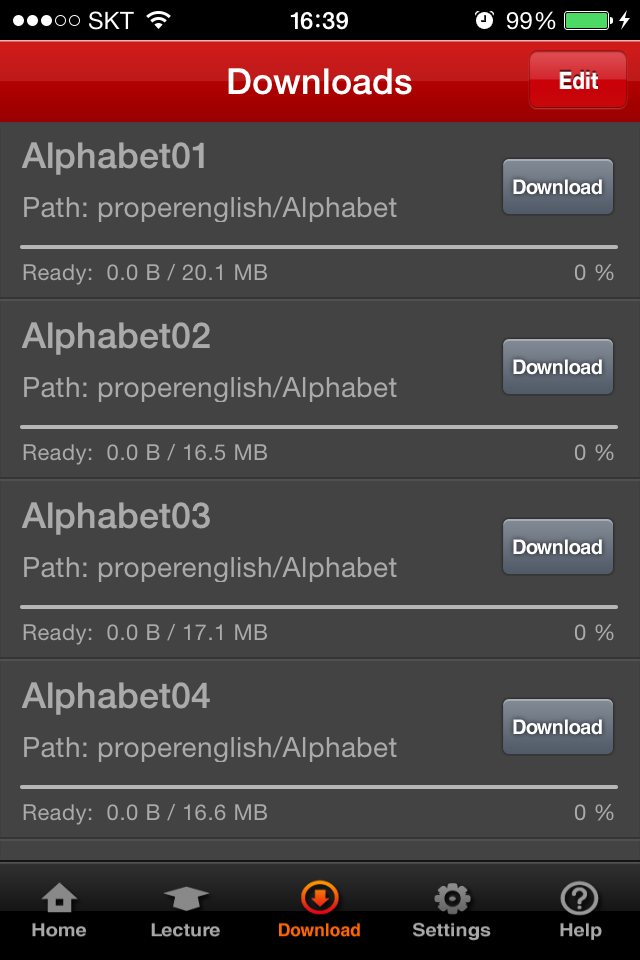Open the Lecture graduation cap icon

(x=186, y=898)
